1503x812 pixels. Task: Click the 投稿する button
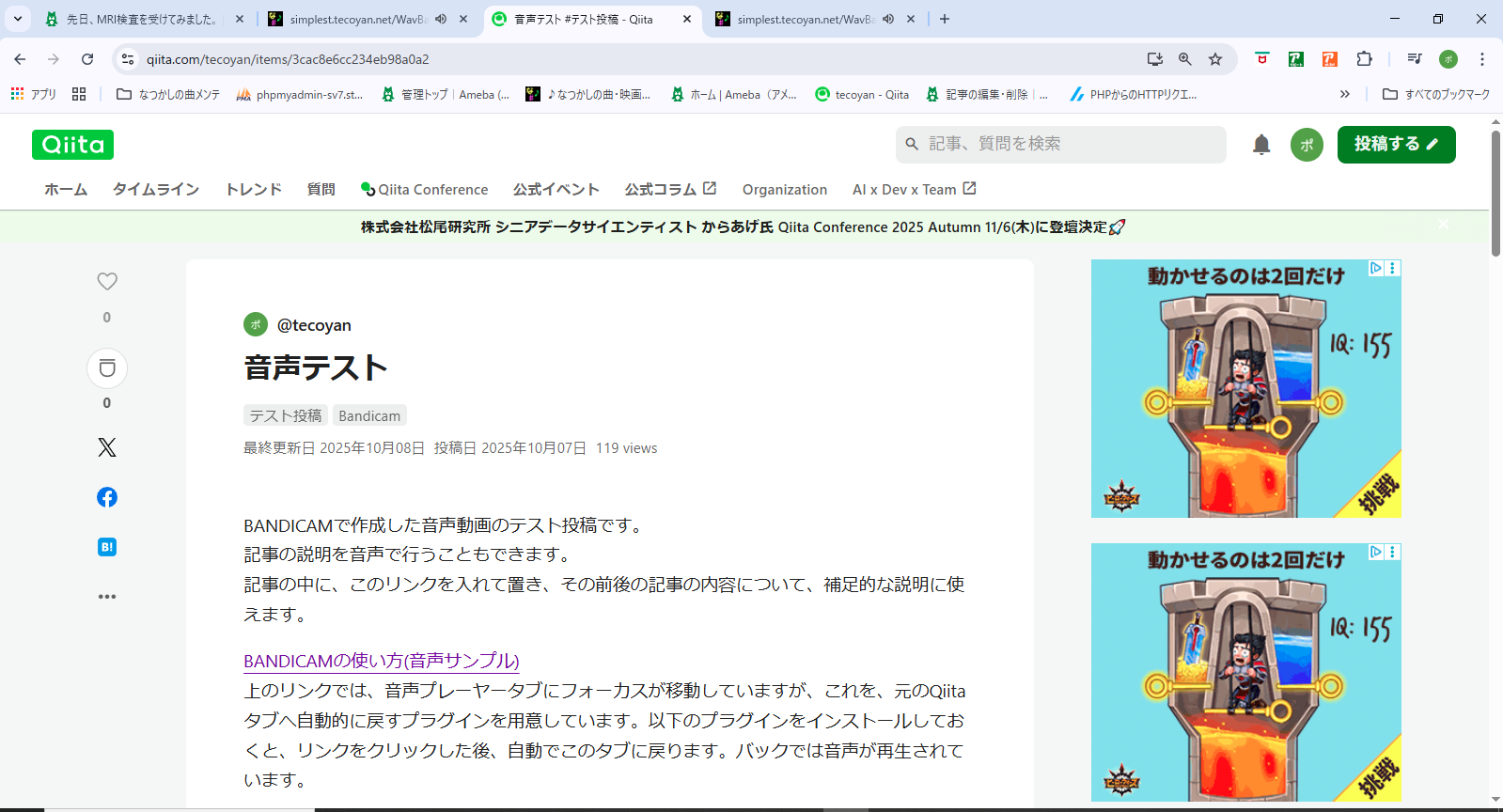(1397, 145)
